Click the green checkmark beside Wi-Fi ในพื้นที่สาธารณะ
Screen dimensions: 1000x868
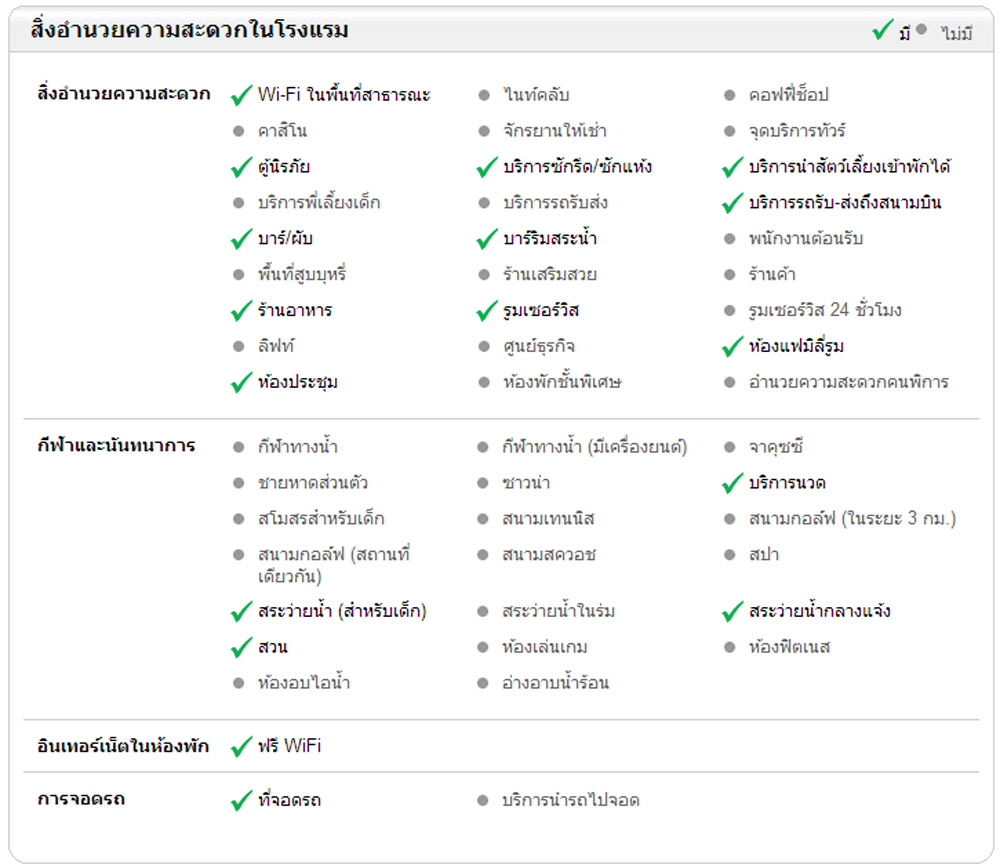coord(241,95)
